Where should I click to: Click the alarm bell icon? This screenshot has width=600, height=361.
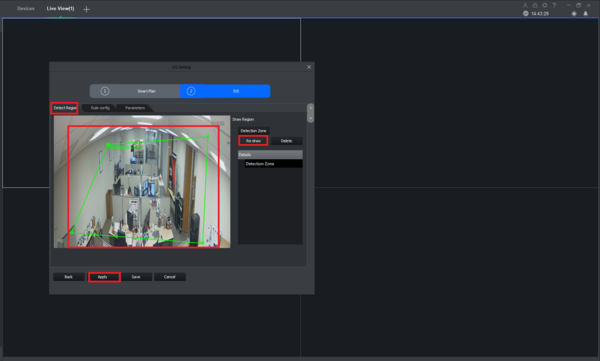pos(585,13)
